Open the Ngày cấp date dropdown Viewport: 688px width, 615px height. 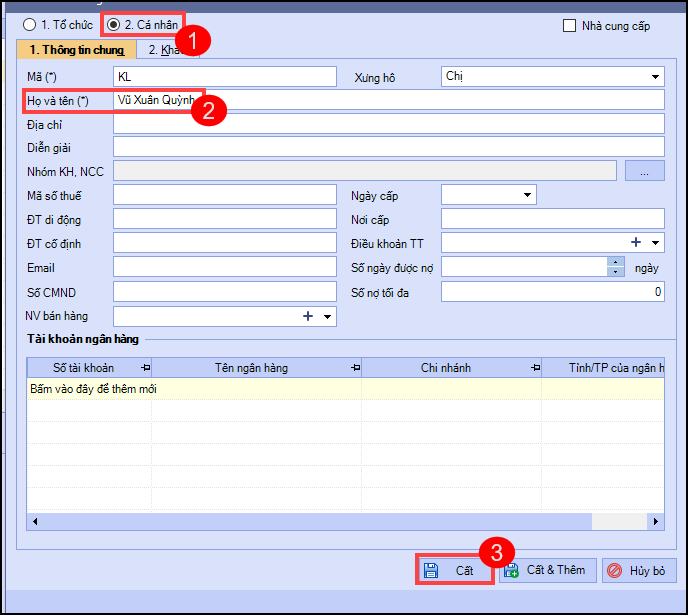526,195
